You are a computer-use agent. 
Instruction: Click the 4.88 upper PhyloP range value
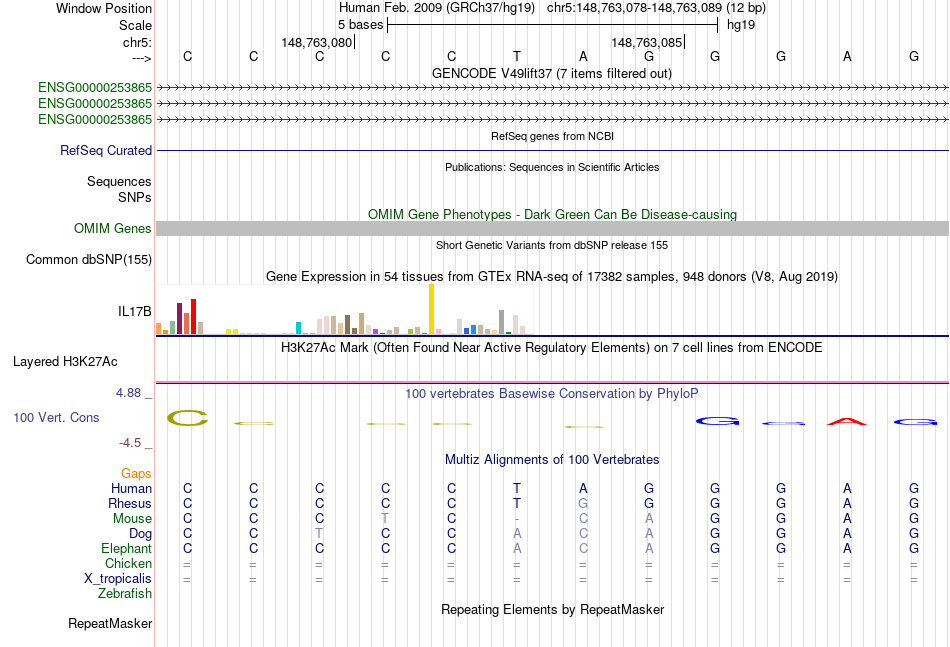129,393
